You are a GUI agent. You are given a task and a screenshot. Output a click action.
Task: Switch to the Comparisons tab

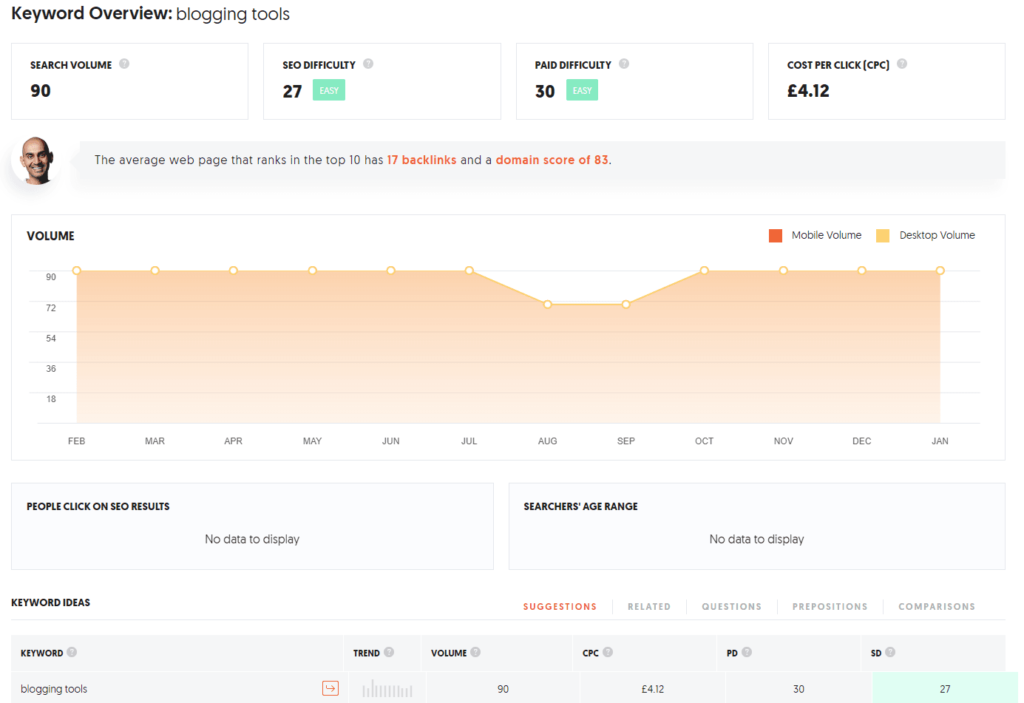936,607
